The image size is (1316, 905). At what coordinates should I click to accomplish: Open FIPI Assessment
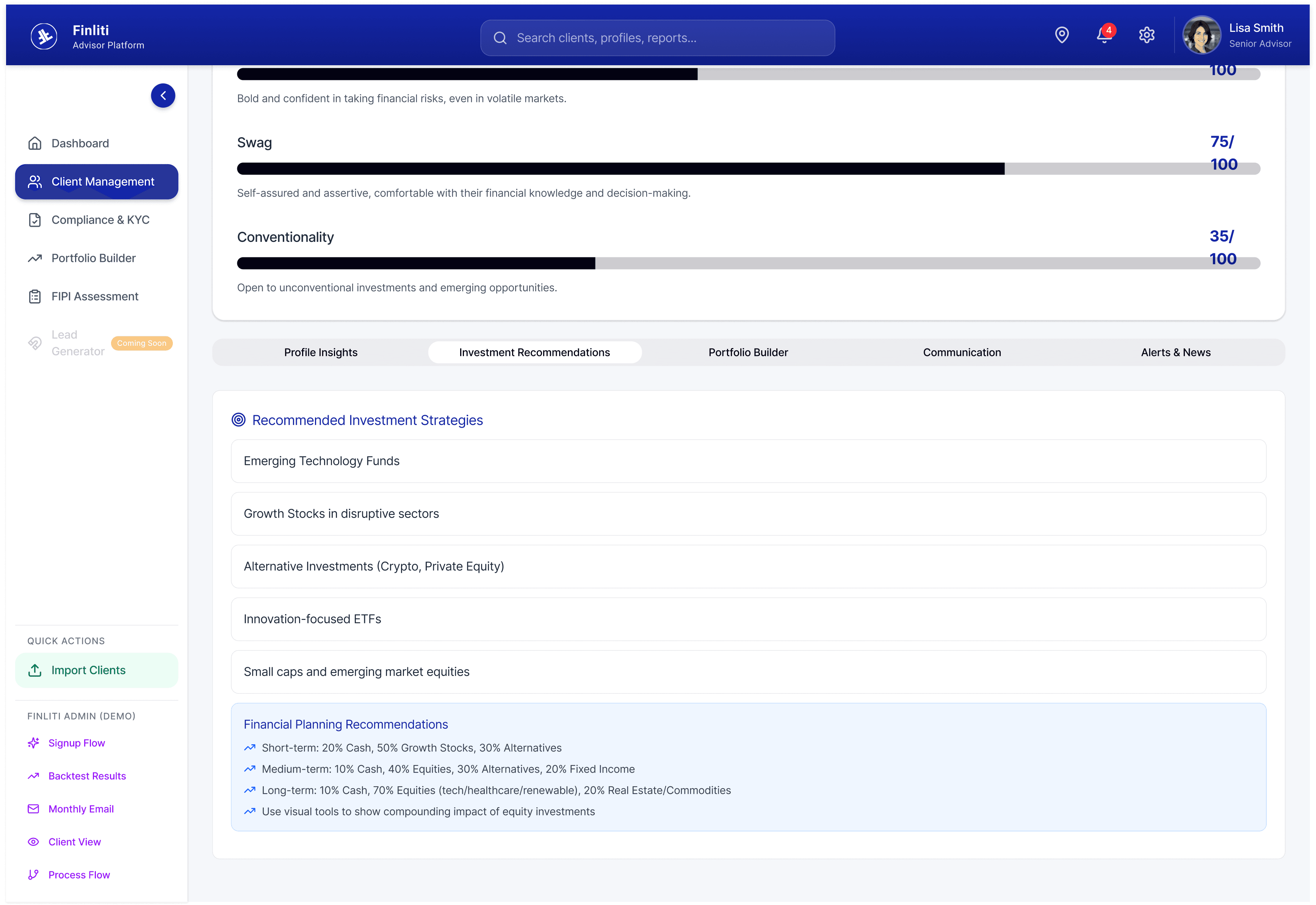(x=94, y=296)
